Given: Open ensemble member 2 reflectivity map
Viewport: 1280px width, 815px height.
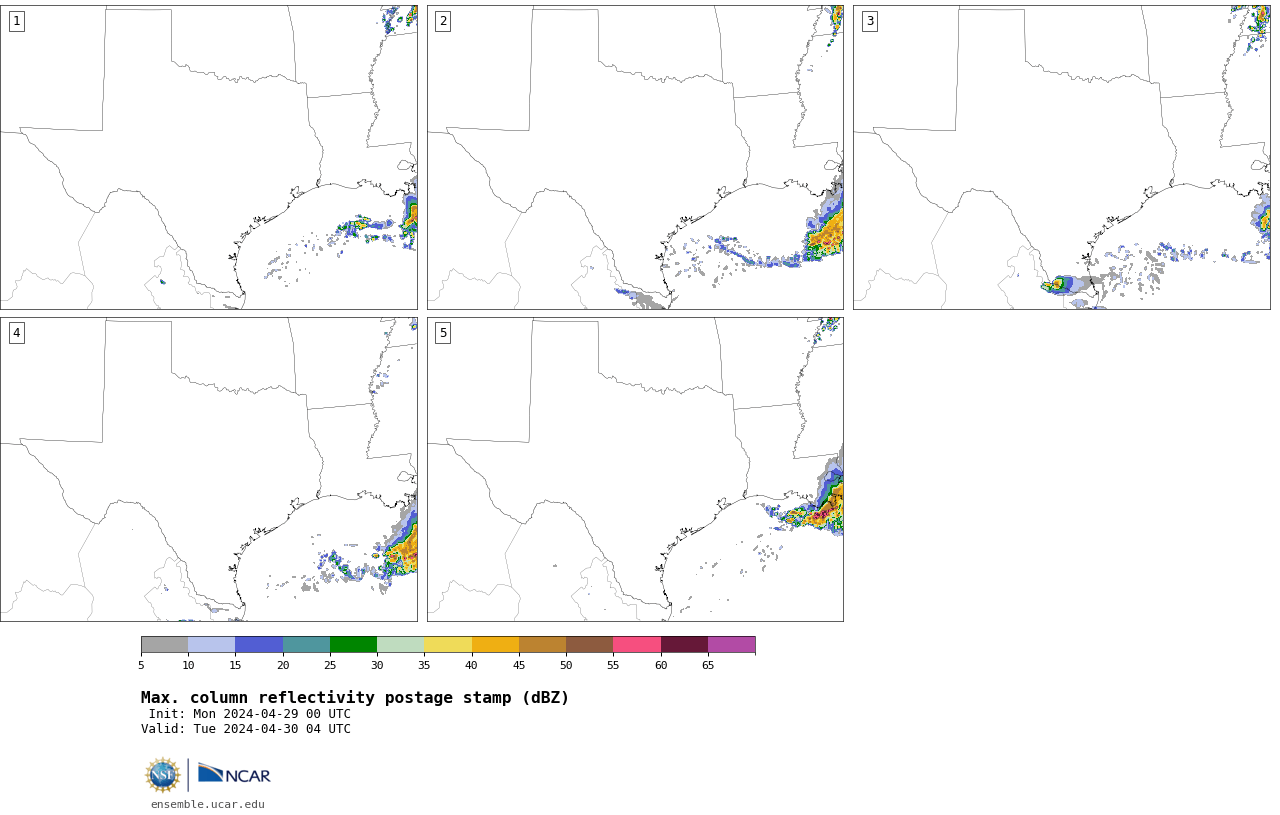Looking at the screenshot, I should (635, 157).
